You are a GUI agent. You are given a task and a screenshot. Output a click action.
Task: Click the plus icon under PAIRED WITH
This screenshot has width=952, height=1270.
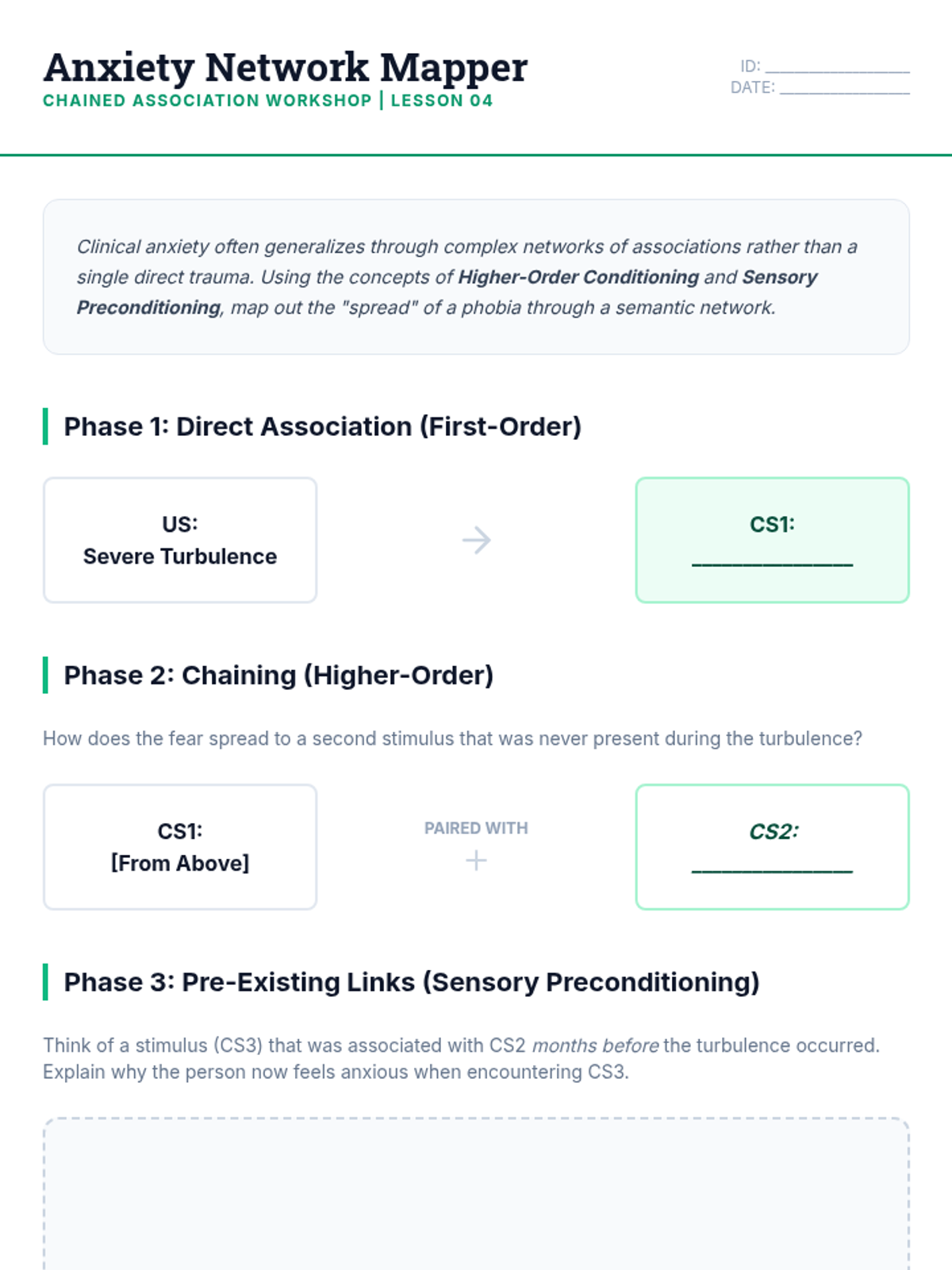pos(476,860)
